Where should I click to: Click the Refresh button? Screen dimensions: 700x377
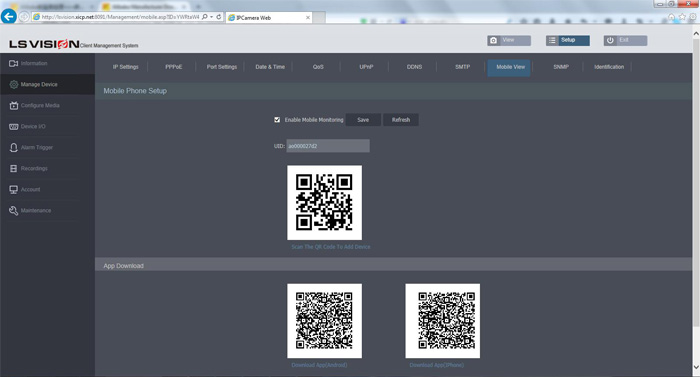pyautogui.click(x=401, y=120)
